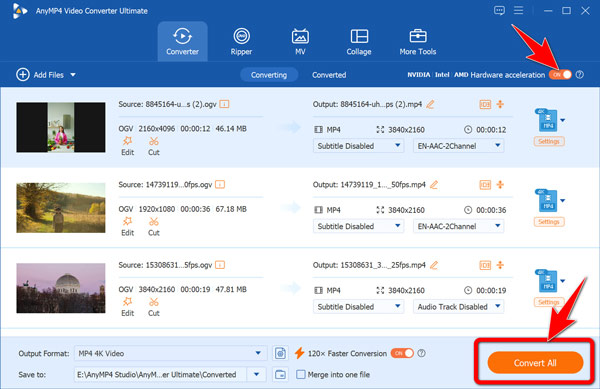Browse output folder with folder icon
This screenshot has height=389, width=600.
pyautogui.click(x=280, y=374)
